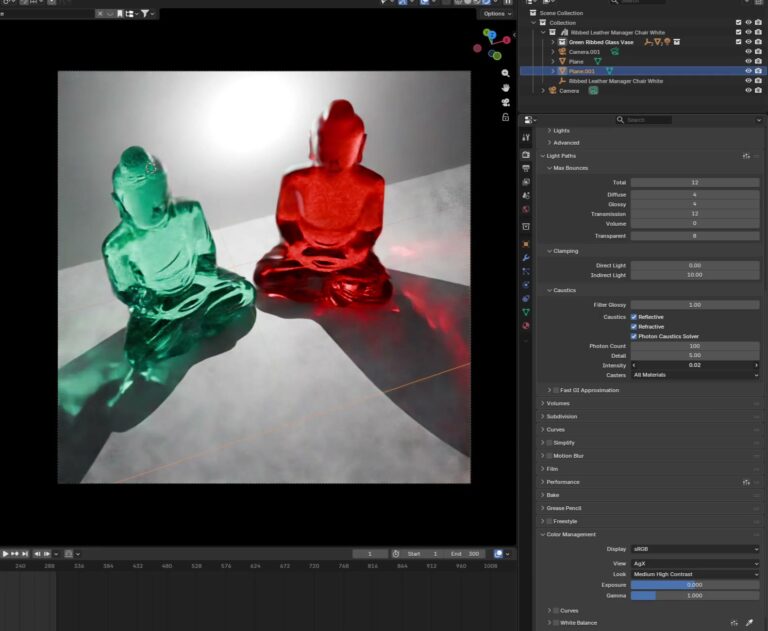Click the White Balance eyedropper icon
Screen dimensions: 768x631
[x=749, y=623]
